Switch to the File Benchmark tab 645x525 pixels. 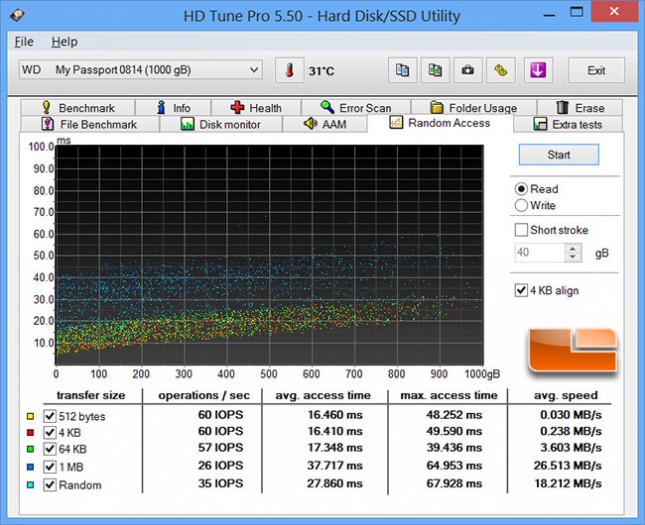90,124
